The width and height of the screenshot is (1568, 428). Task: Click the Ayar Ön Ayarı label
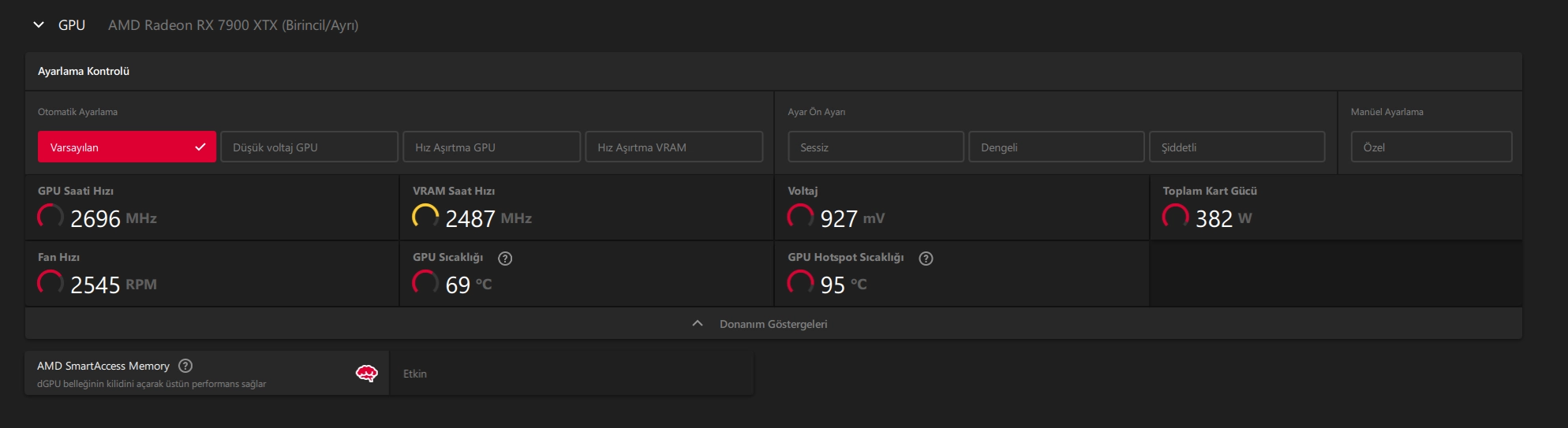click(x=816, y=112)
